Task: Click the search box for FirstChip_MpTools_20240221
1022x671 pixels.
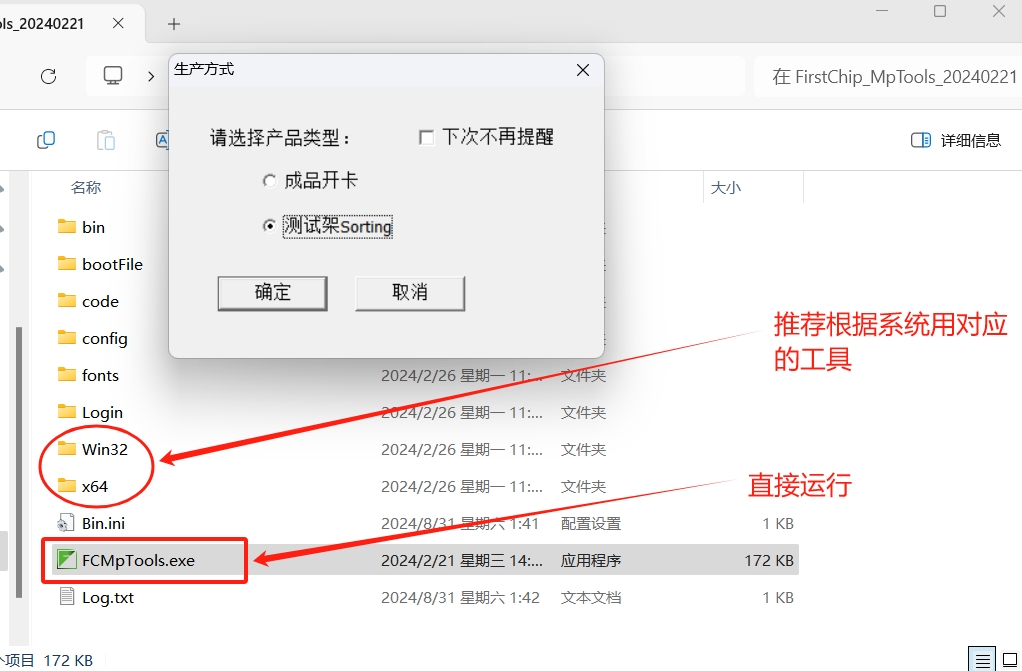Action: [x=890, y=77]
